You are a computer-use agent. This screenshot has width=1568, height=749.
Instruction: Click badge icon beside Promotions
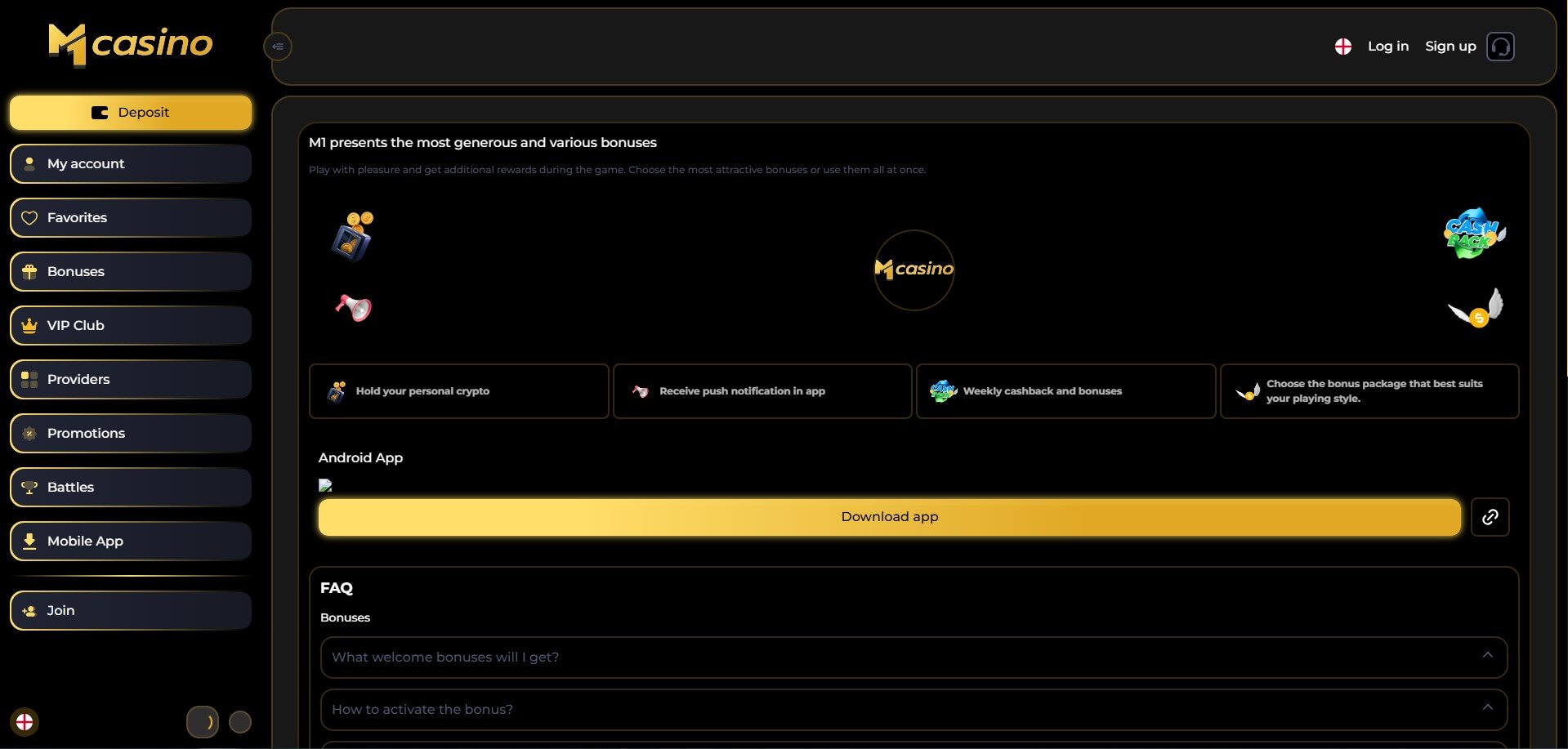pyautogui.click(x=29, y=434)
